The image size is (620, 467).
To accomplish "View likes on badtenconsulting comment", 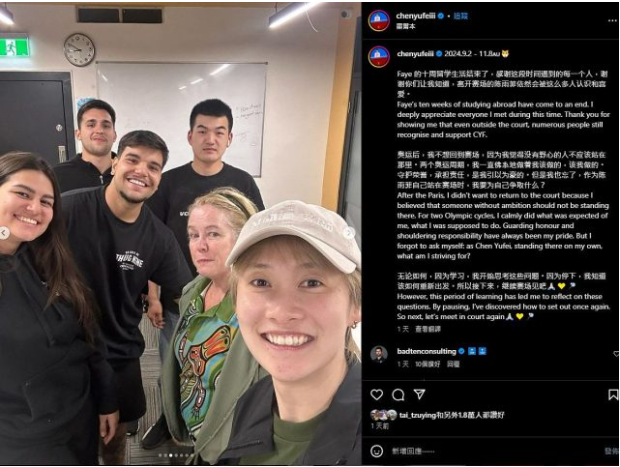I will 427,364.
